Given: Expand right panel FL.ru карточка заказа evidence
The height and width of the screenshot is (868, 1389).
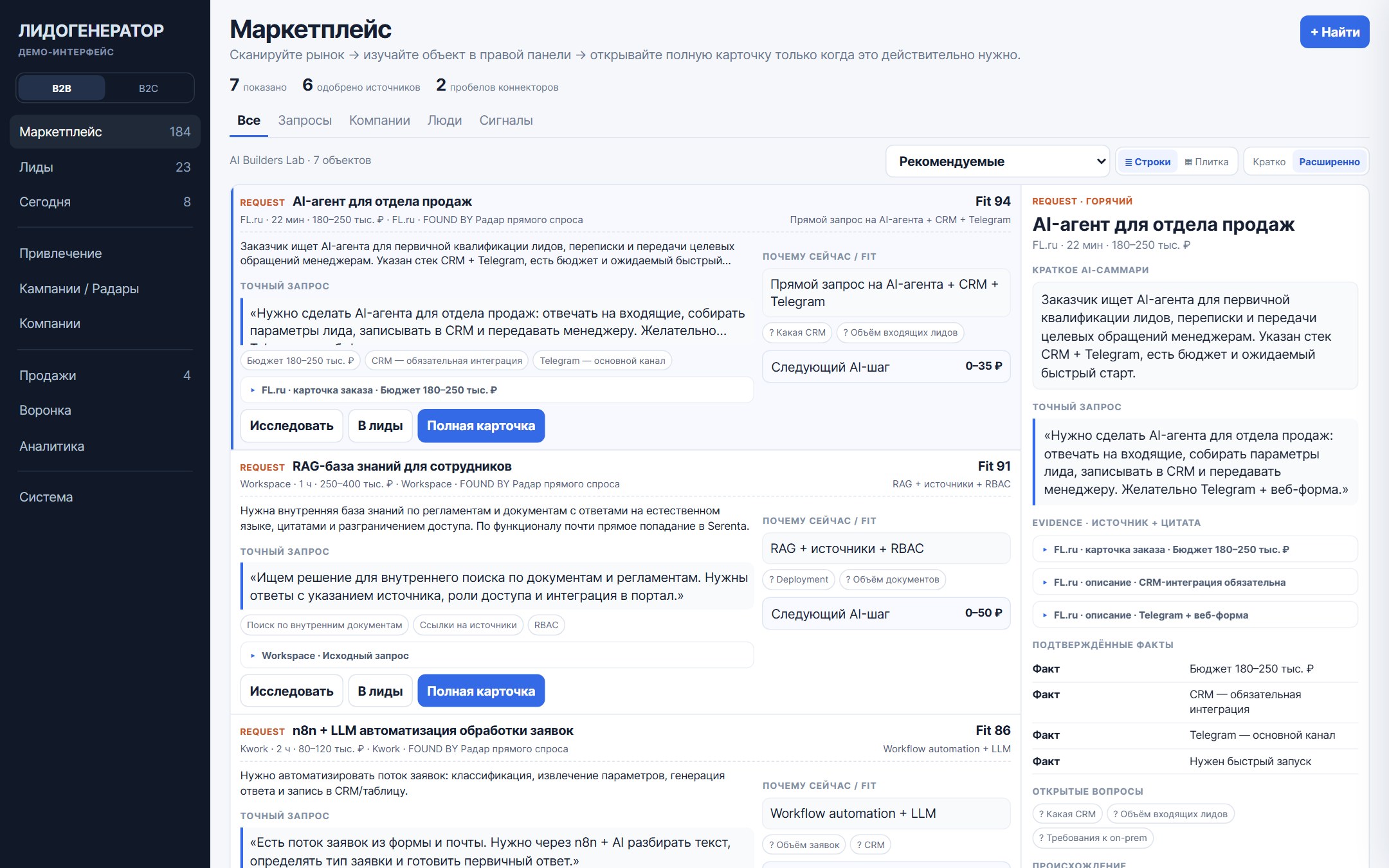Looking at the screenshot, I should [1195, 550].
